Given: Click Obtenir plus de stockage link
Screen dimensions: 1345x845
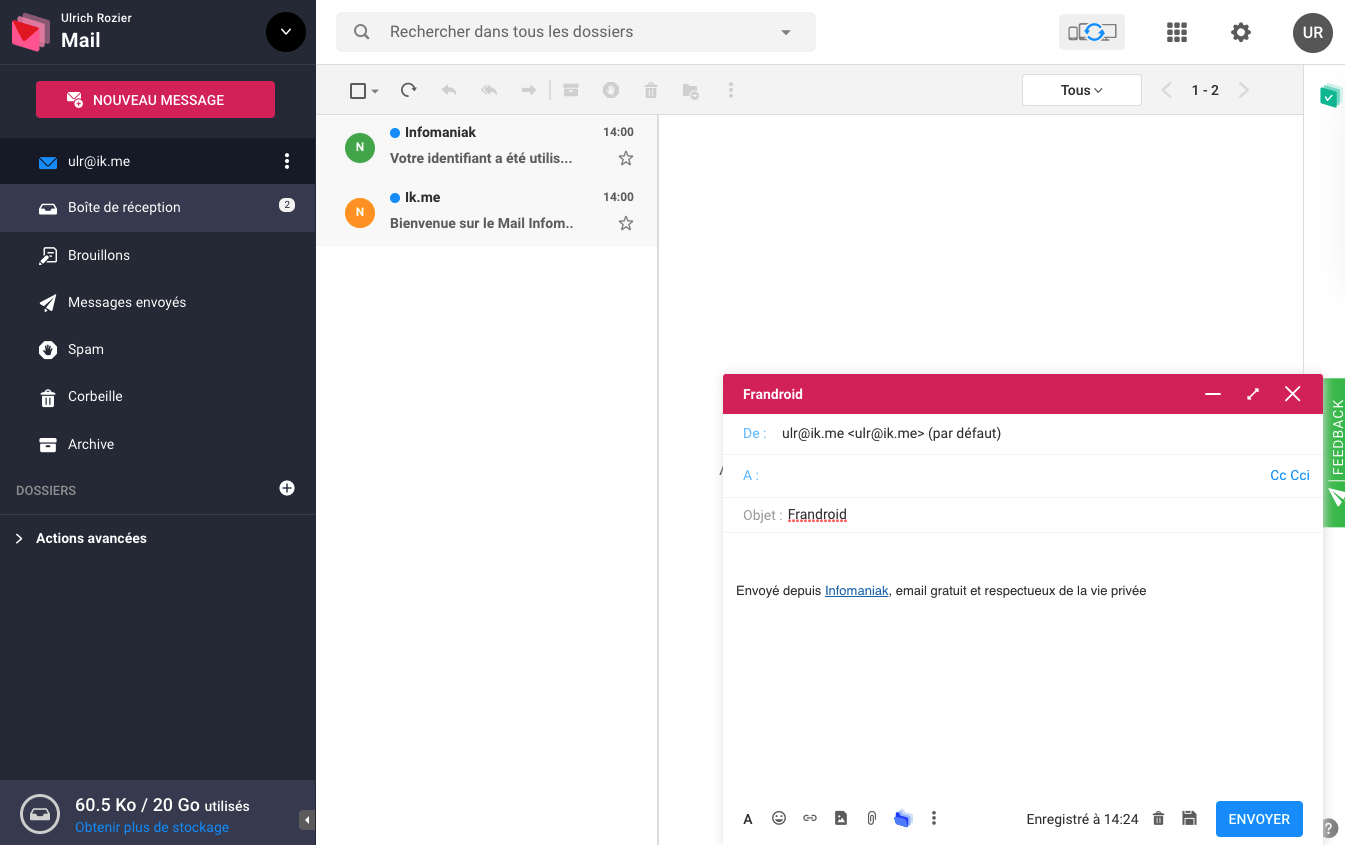Looking at the screenshot, I should click(152, 827).
